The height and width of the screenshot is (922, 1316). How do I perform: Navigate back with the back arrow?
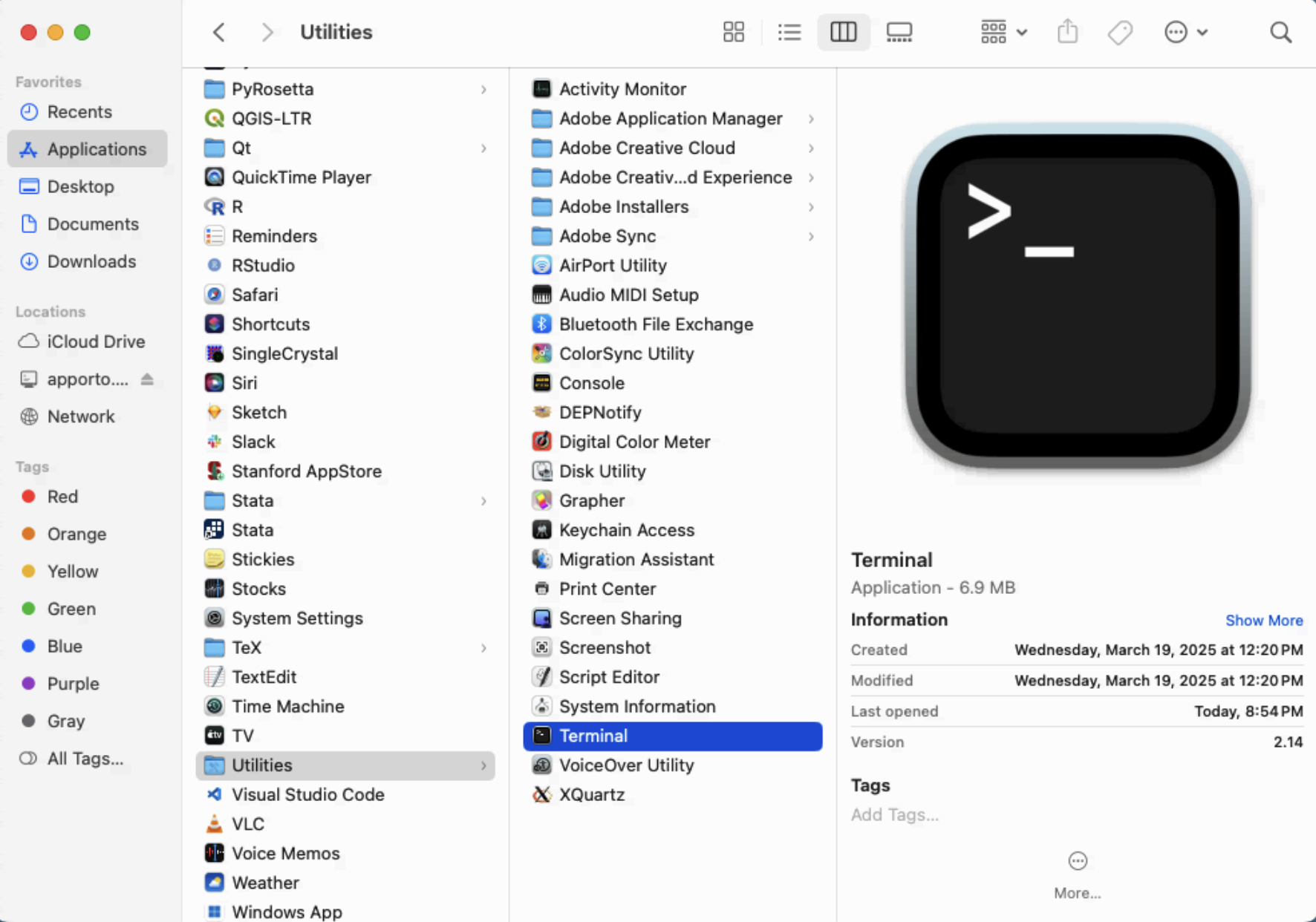coord(218,32)
